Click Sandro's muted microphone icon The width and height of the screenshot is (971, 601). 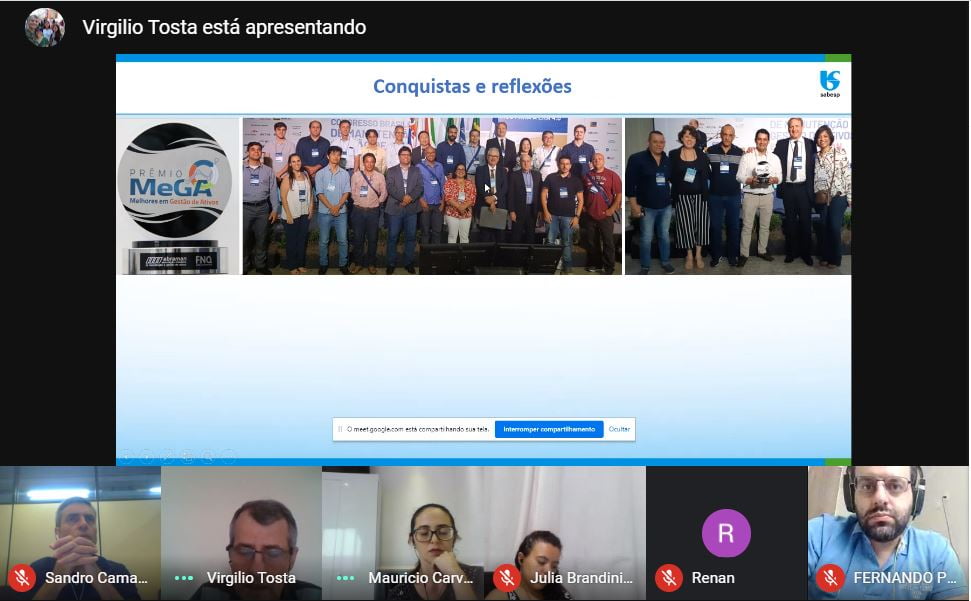click(21, 578)
